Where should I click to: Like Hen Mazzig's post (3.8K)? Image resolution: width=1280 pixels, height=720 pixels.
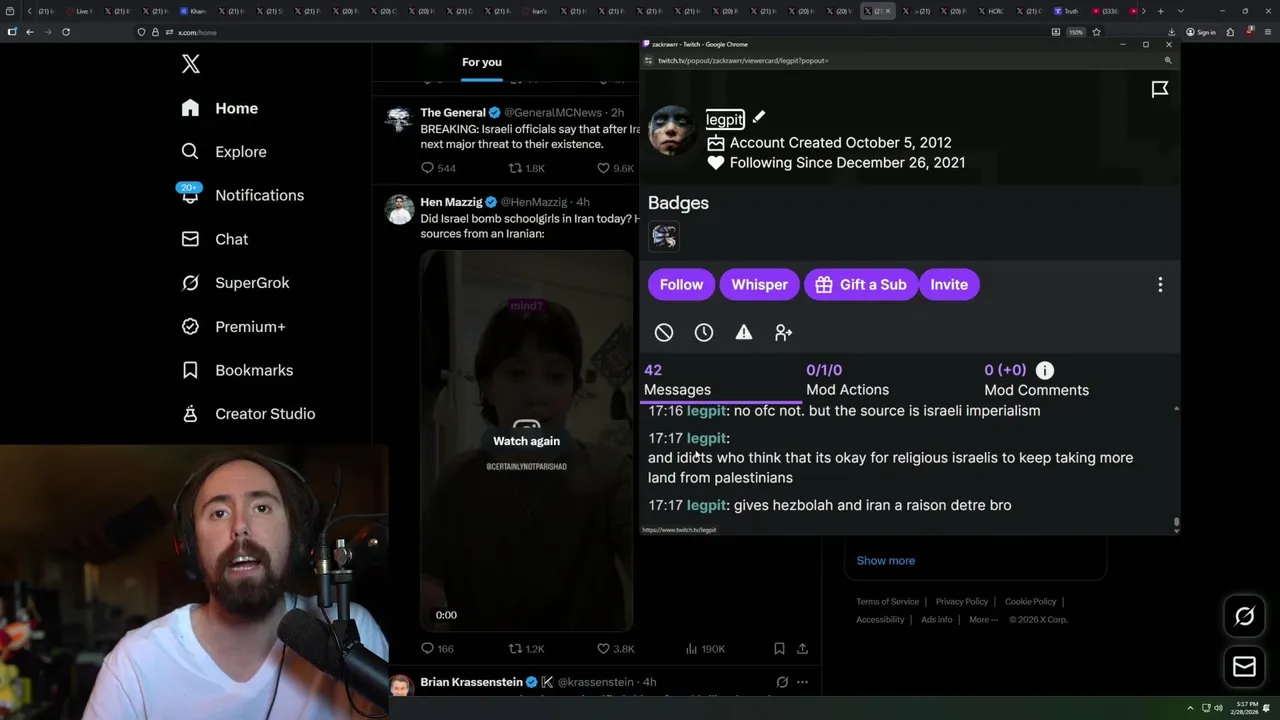[x=616, y=649]
